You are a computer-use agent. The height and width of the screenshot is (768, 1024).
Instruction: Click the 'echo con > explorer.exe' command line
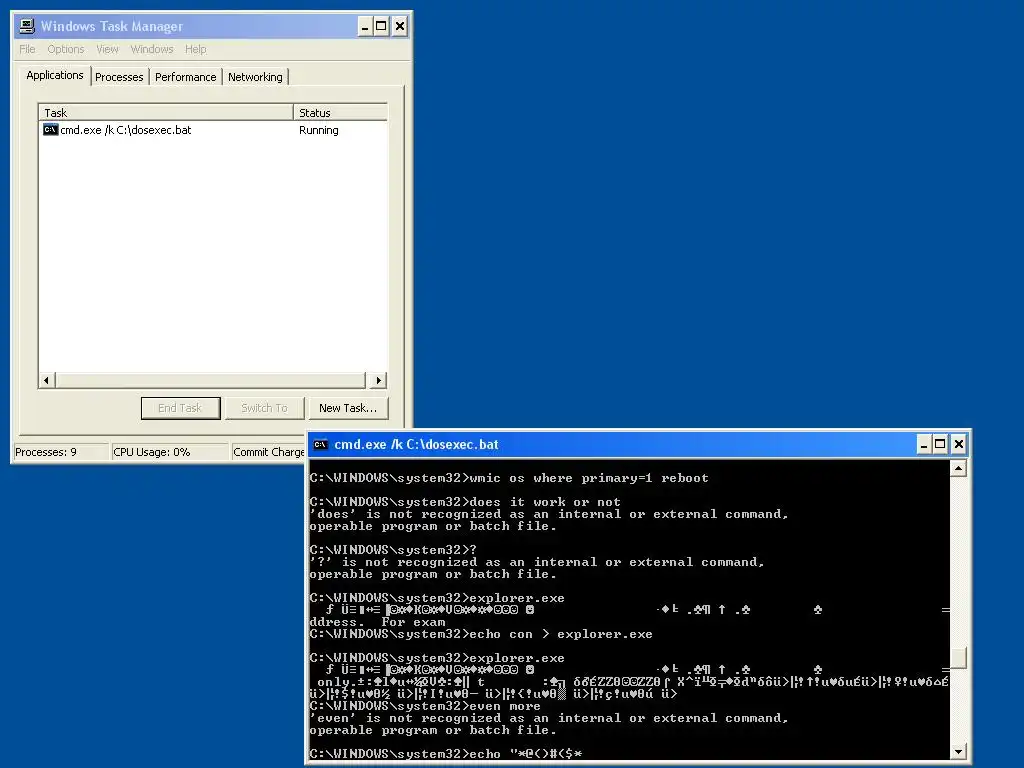(x=481, y=634)
